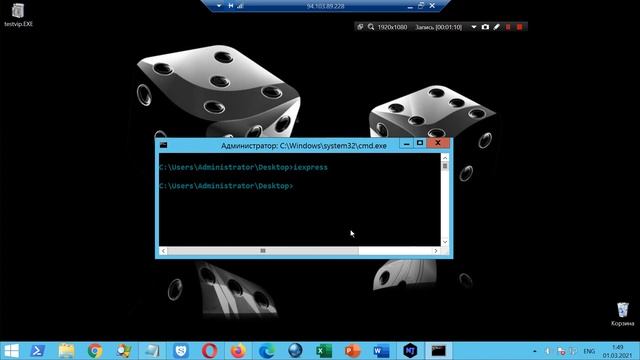This screenshot has height=360, width=640.
Task: Click the Запись [00:01:10] recording timer
Action: (438, 27)
